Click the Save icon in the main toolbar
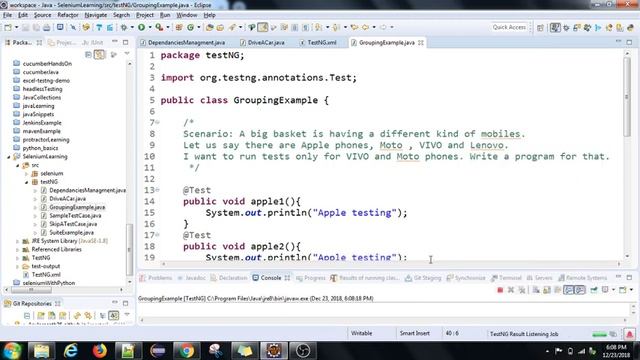Screen dimensions: 640x360 [x=26, y=27]
